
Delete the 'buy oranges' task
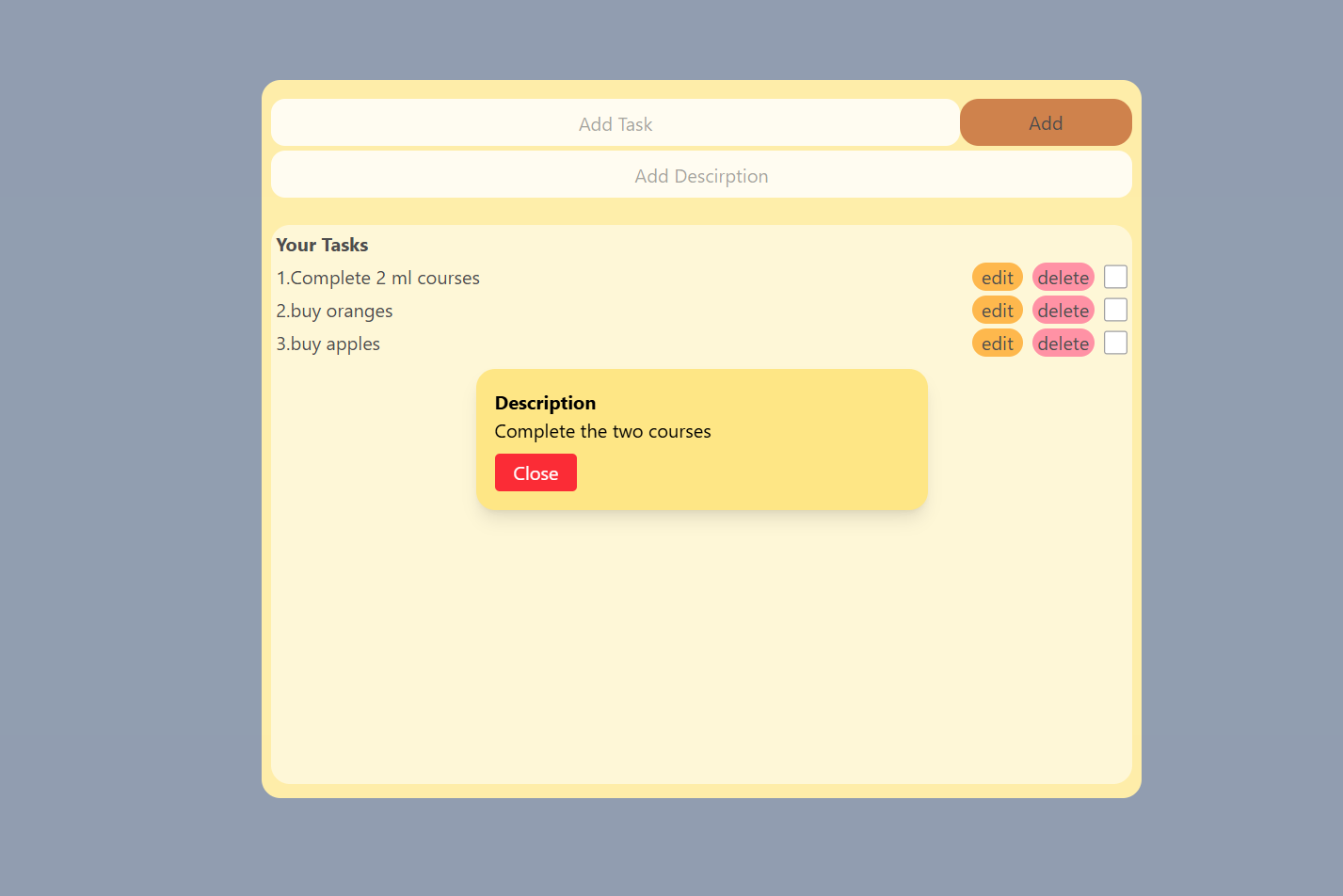pyautogui.click(x=1063, y=311)
